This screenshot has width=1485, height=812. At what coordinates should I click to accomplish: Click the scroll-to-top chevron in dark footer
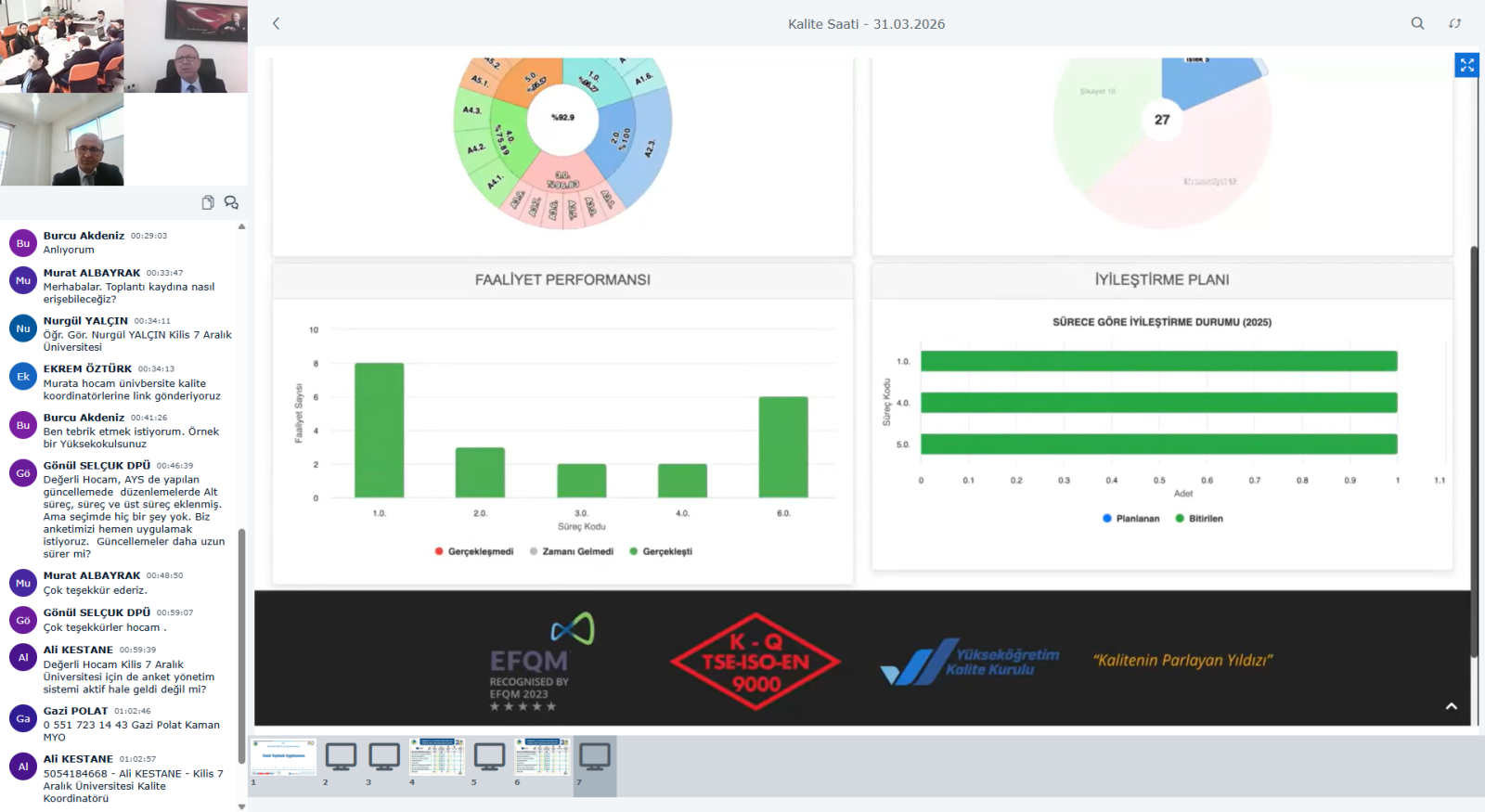(x=1451, y=706)
